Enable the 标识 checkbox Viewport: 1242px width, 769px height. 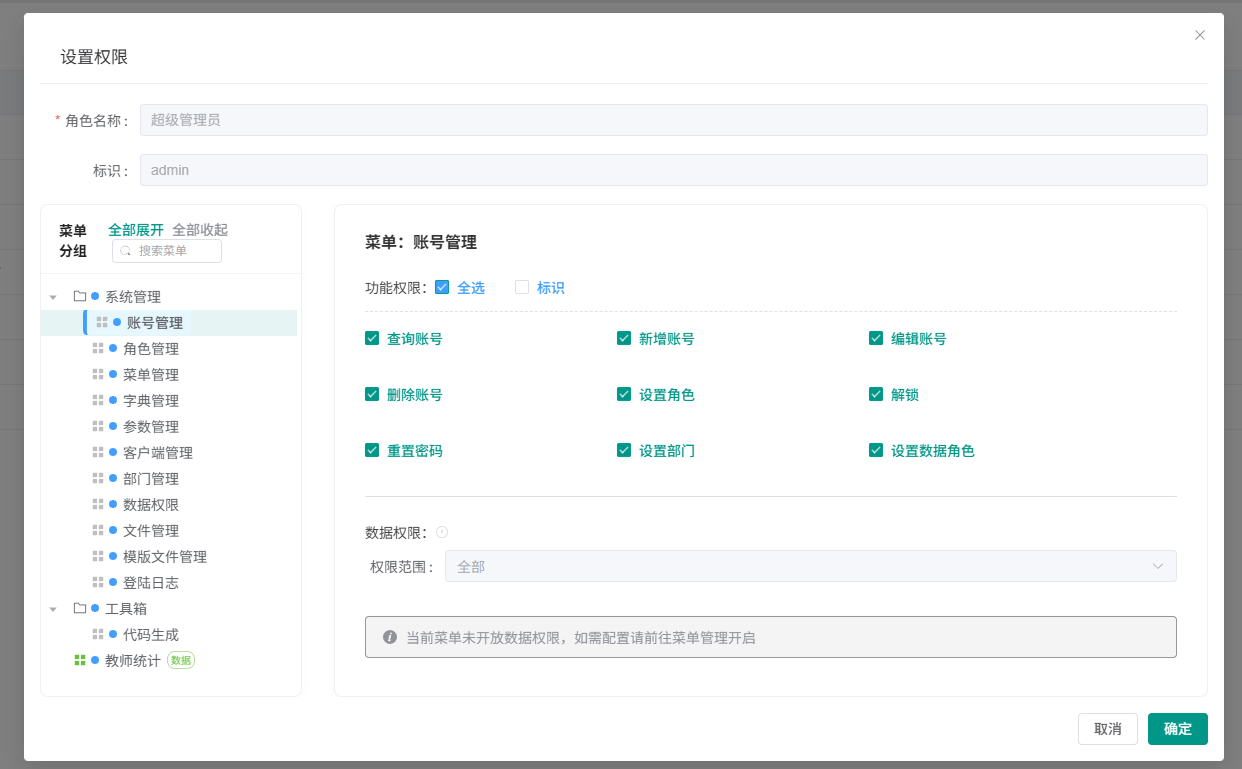(522, 288)
